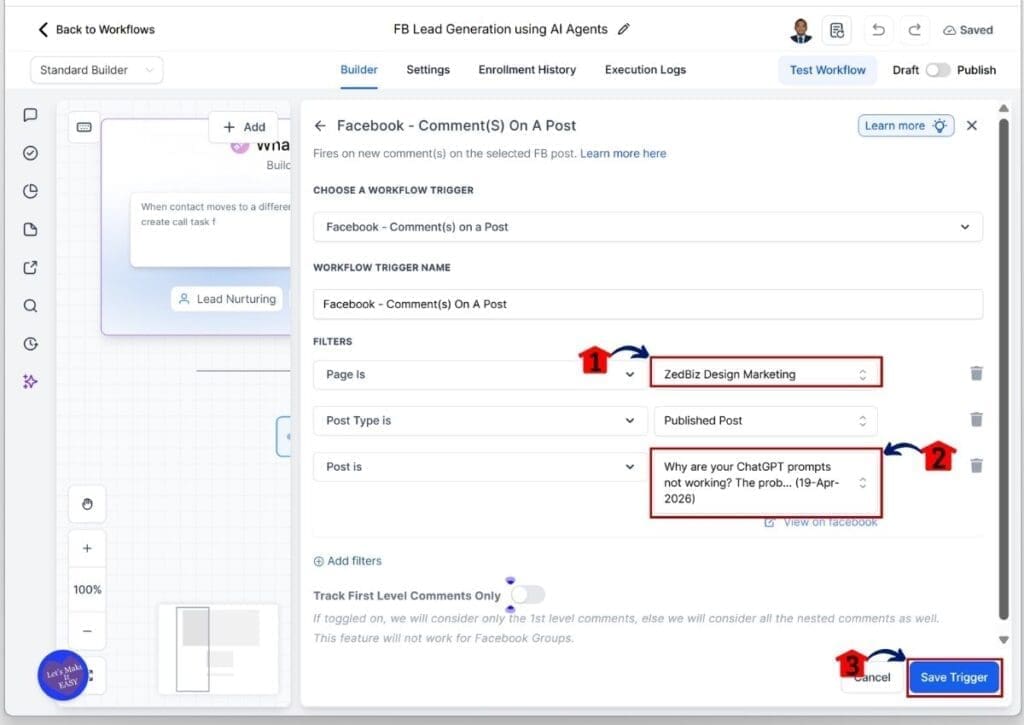
Task: Select the AI sparkle icon in sidebar
Action: [30, 381]
